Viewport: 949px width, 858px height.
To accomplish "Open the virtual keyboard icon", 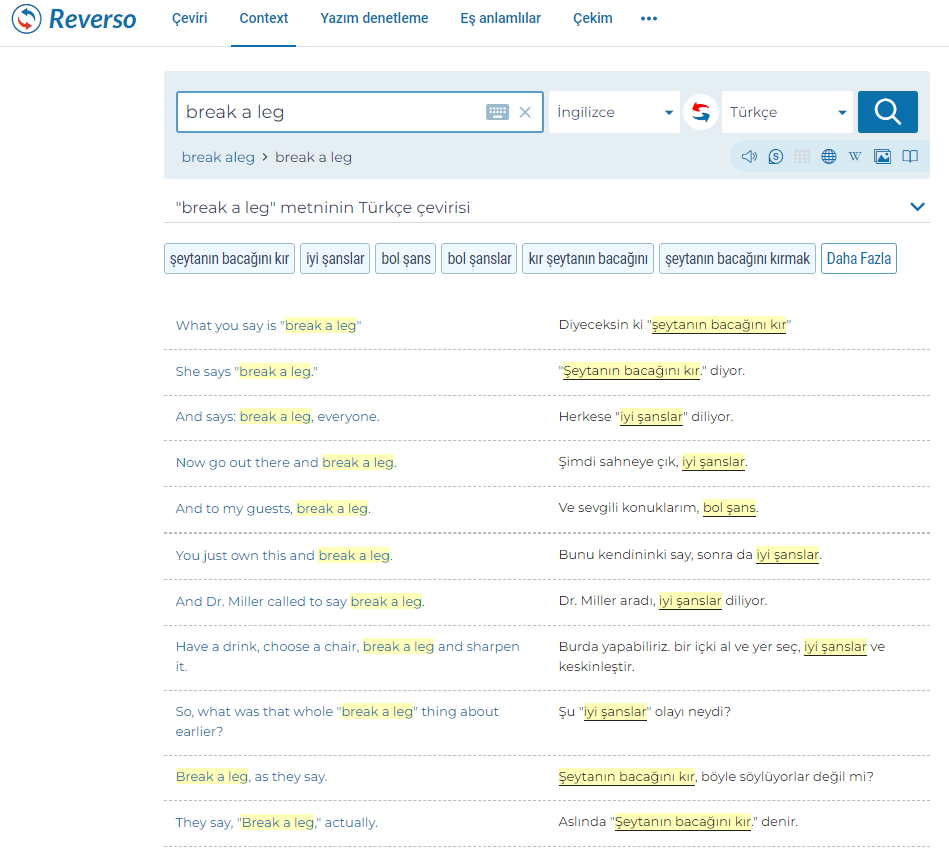I will (497, 112).
